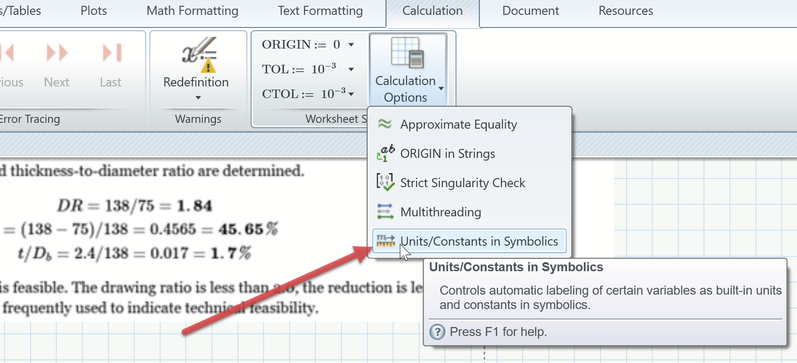797x363 pixels.
Task: Click the Units/Constants in Symbolics ruler icon
Action: coord(385,241)
